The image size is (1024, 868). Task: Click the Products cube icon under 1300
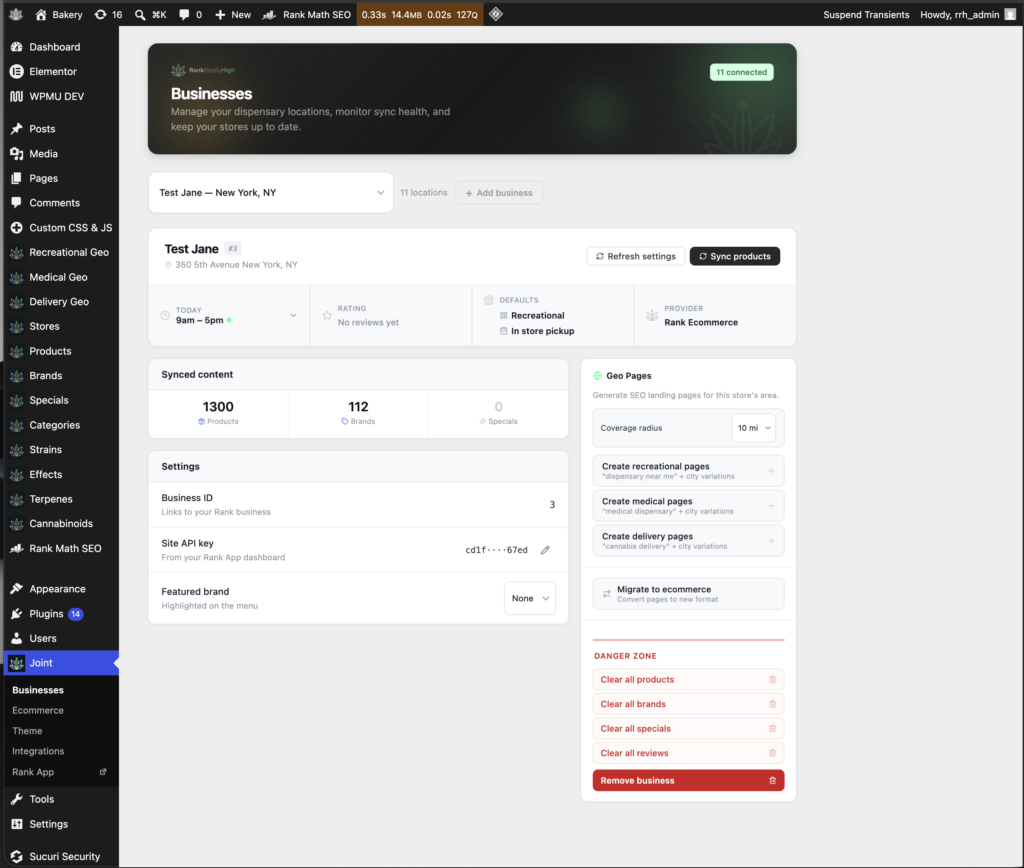tap(201, 421)
